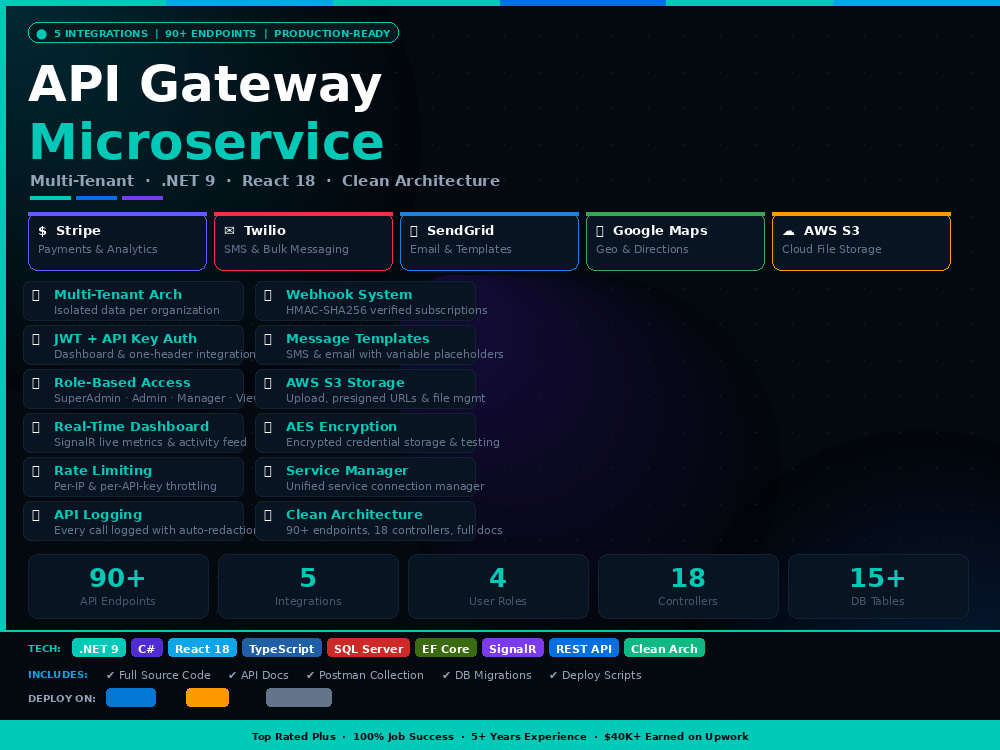Click the .NET 9 tech badge

point(99,648)
